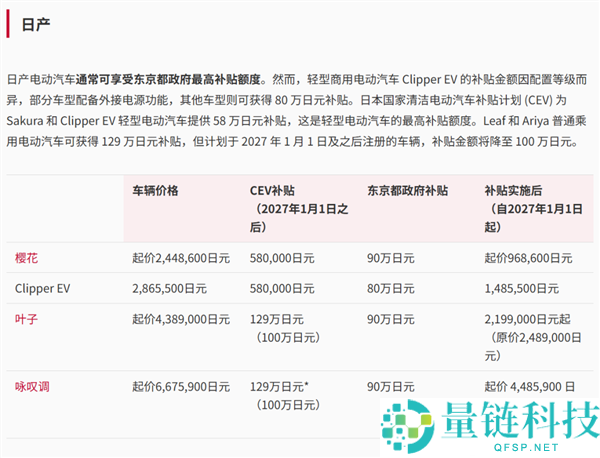Select the Clipper EV row label

[x=42, y=288]
